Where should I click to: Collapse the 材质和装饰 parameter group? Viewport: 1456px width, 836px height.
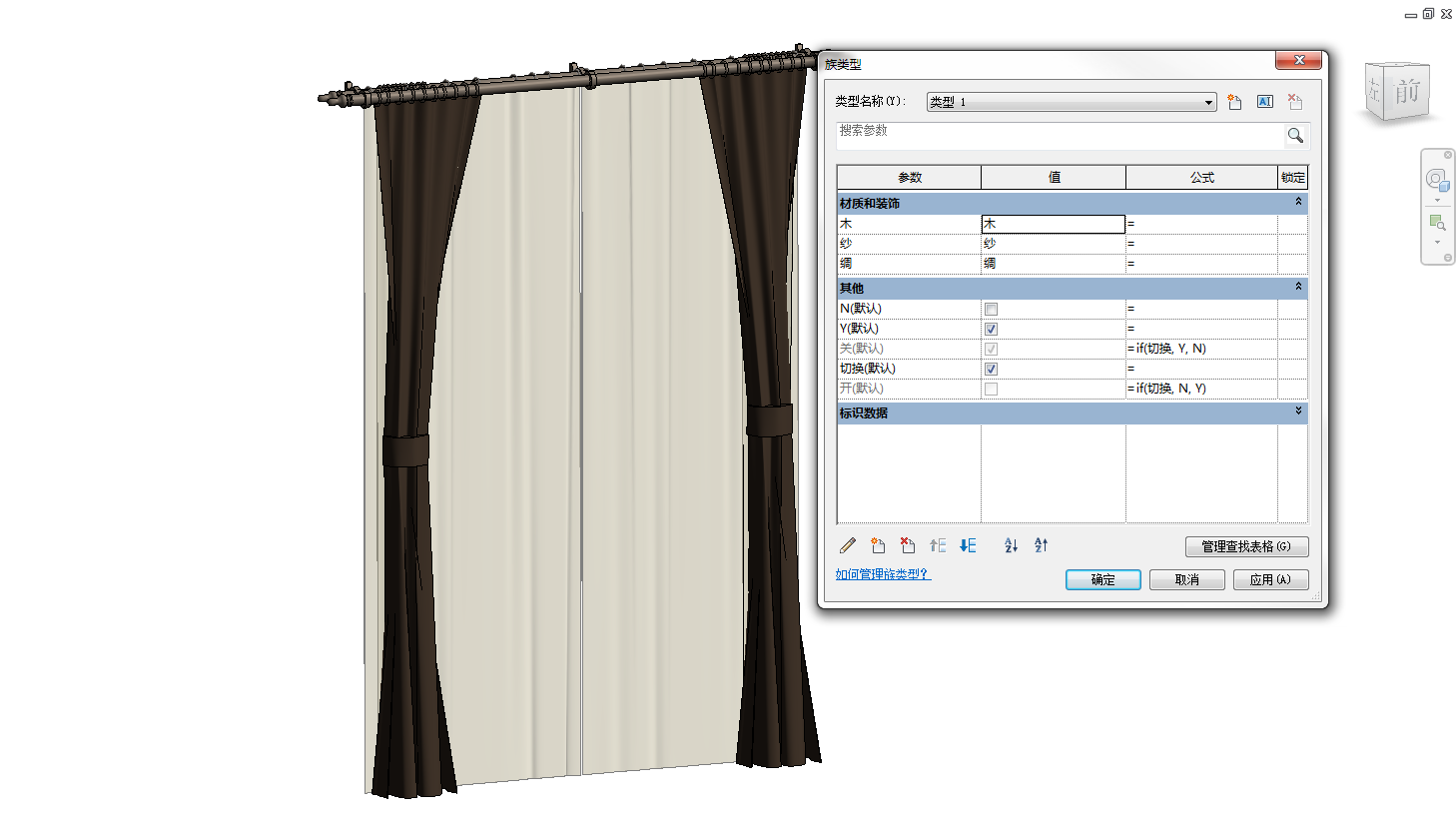coord(1298,202)
